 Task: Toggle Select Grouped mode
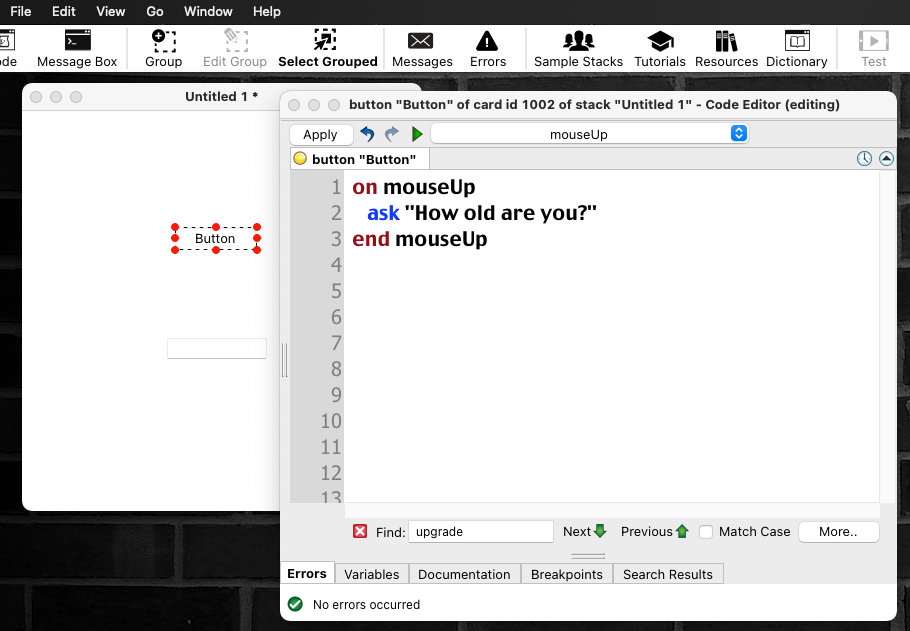tap(327, 47)
